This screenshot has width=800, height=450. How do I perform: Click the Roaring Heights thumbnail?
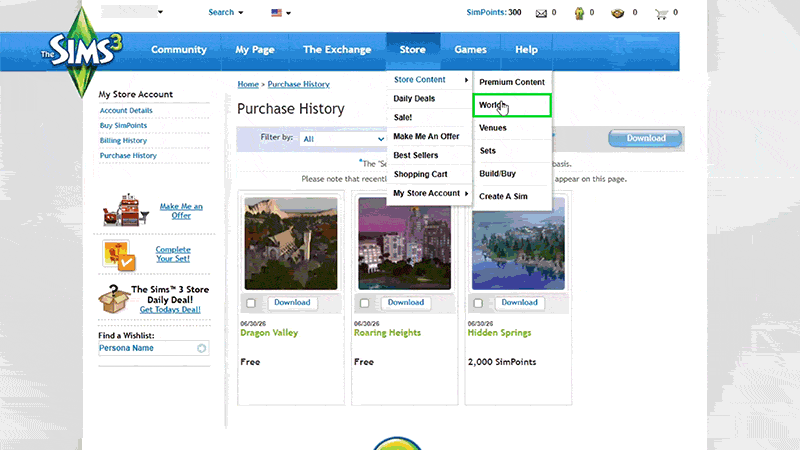tap(405, 244)
